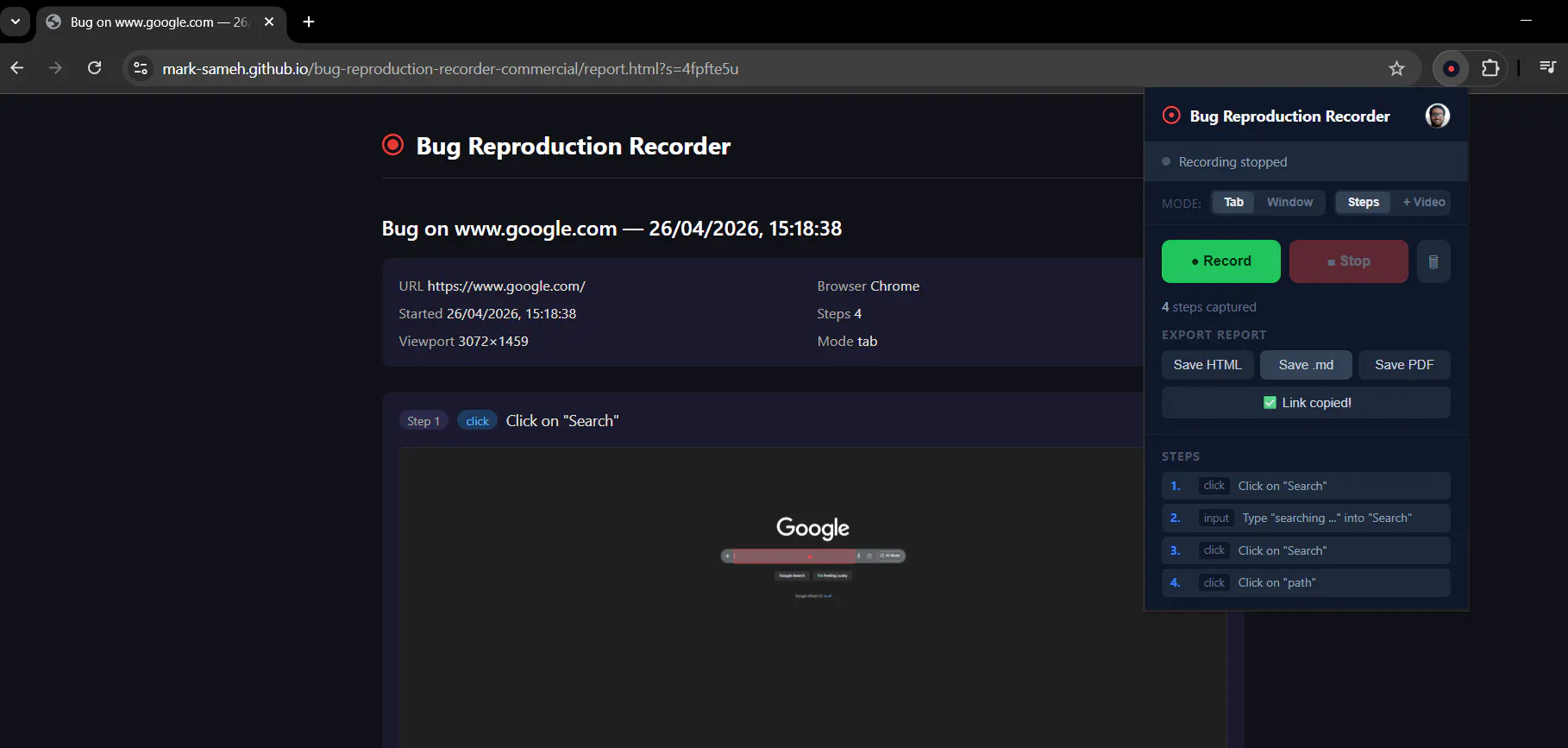Open the tab search dropdown arrow
Image resolution: width=1568 pixels, height=748 pixels.
tap(16, 22)
